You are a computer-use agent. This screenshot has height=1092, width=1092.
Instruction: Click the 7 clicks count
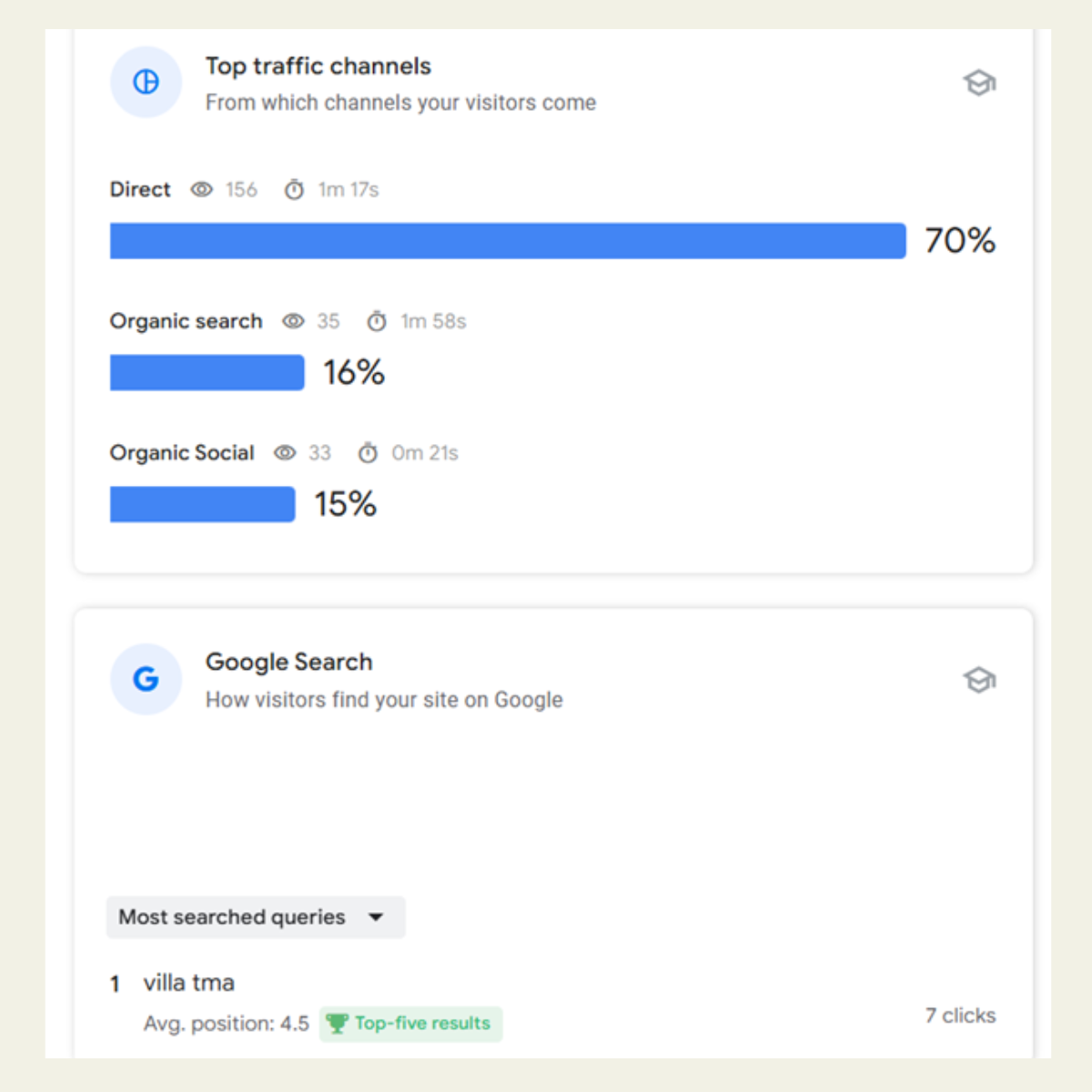[x=960, y=1016]
